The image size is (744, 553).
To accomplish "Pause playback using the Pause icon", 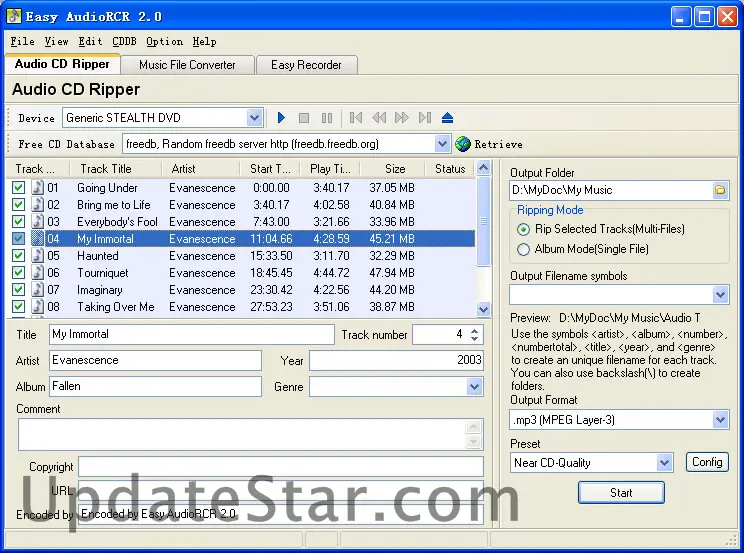I will click(x=327, y=118).
